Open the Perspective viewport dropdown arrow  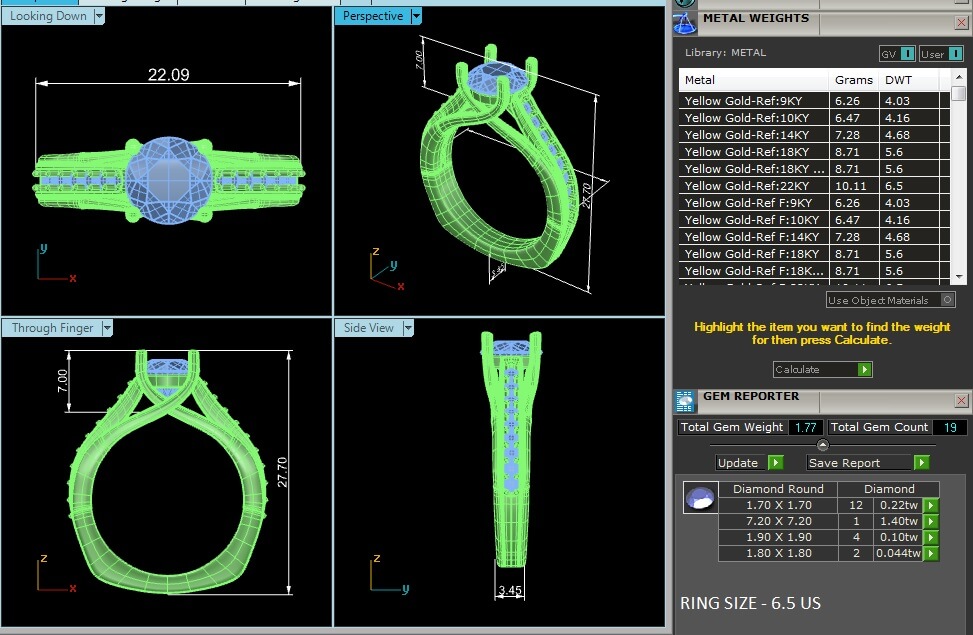click(x=416, y=16)
